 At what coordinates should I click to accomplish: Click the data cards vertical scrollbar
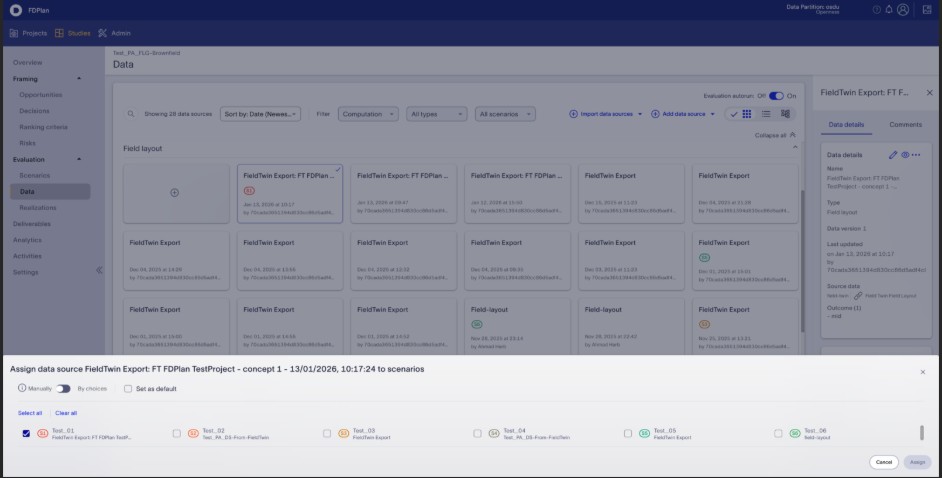[802, 261]
